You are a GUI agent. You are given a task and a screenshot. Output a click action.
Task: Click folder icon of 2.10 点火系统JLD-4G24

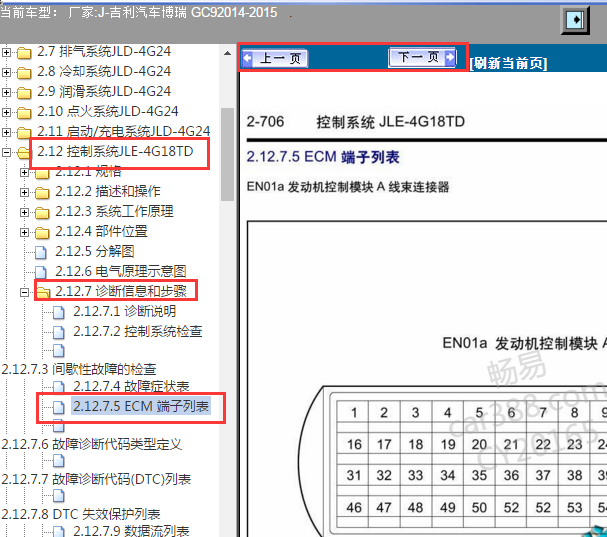point(24,113)
